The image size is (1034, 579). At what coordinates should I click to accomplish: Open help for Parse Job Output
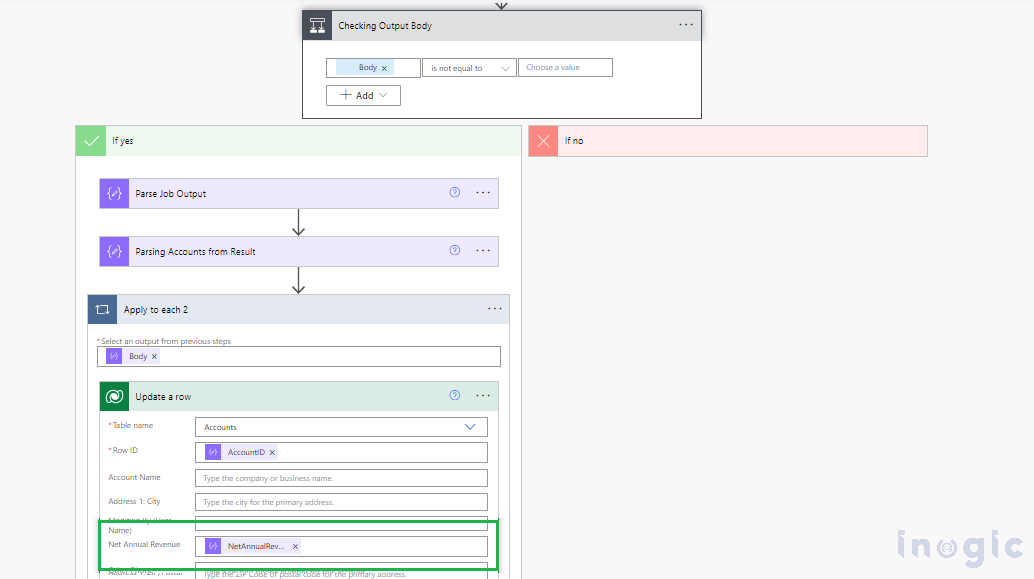tap(454, 193)
